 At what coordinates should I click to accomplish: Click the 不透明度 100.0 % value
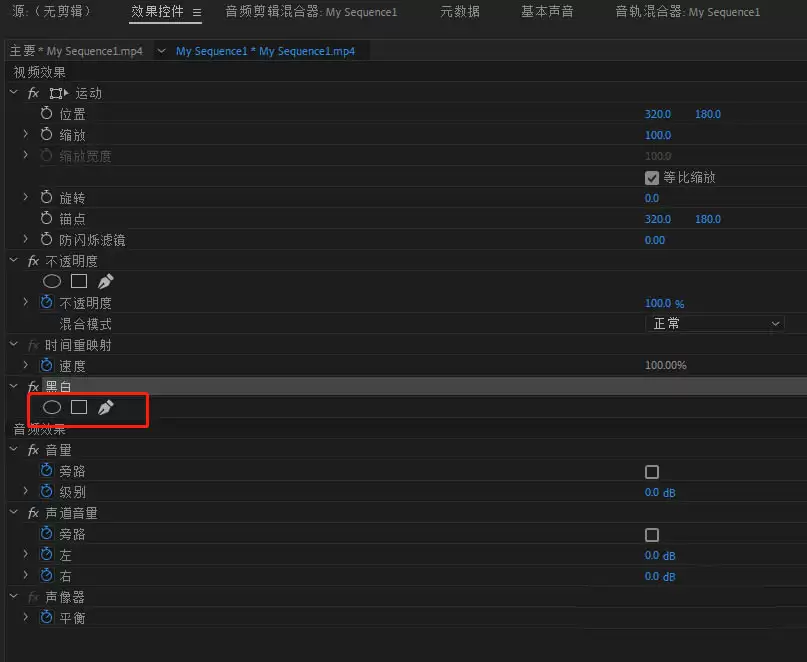[664, 303]
